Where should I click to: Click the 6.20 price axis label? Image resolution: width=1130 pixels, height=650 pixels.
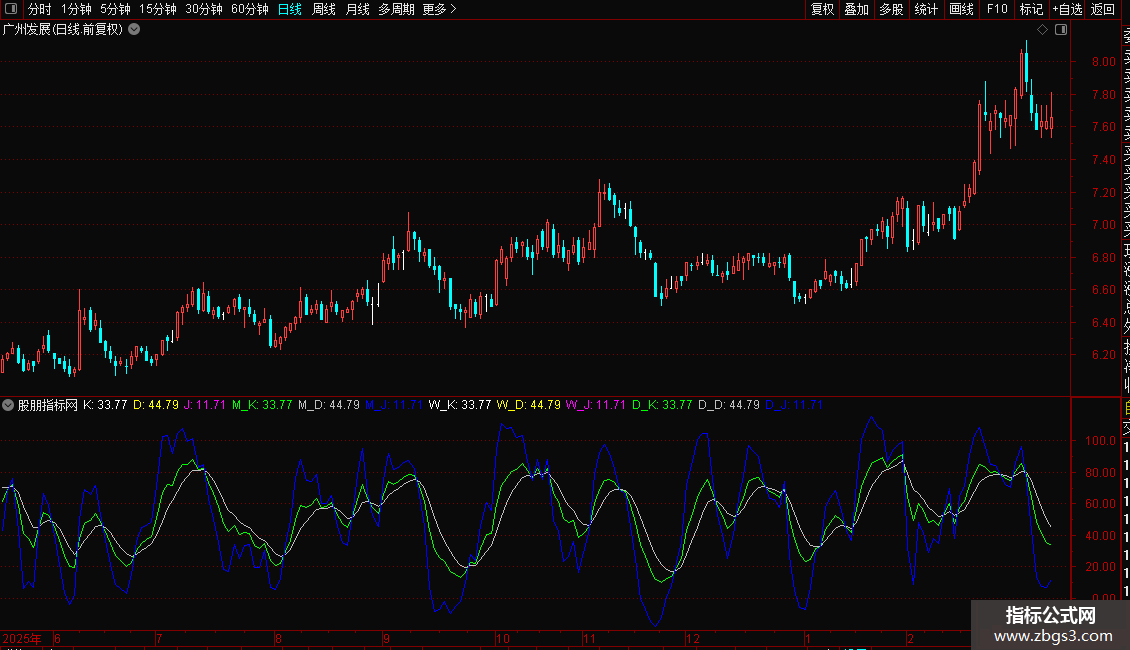(x=1103, y=355)
